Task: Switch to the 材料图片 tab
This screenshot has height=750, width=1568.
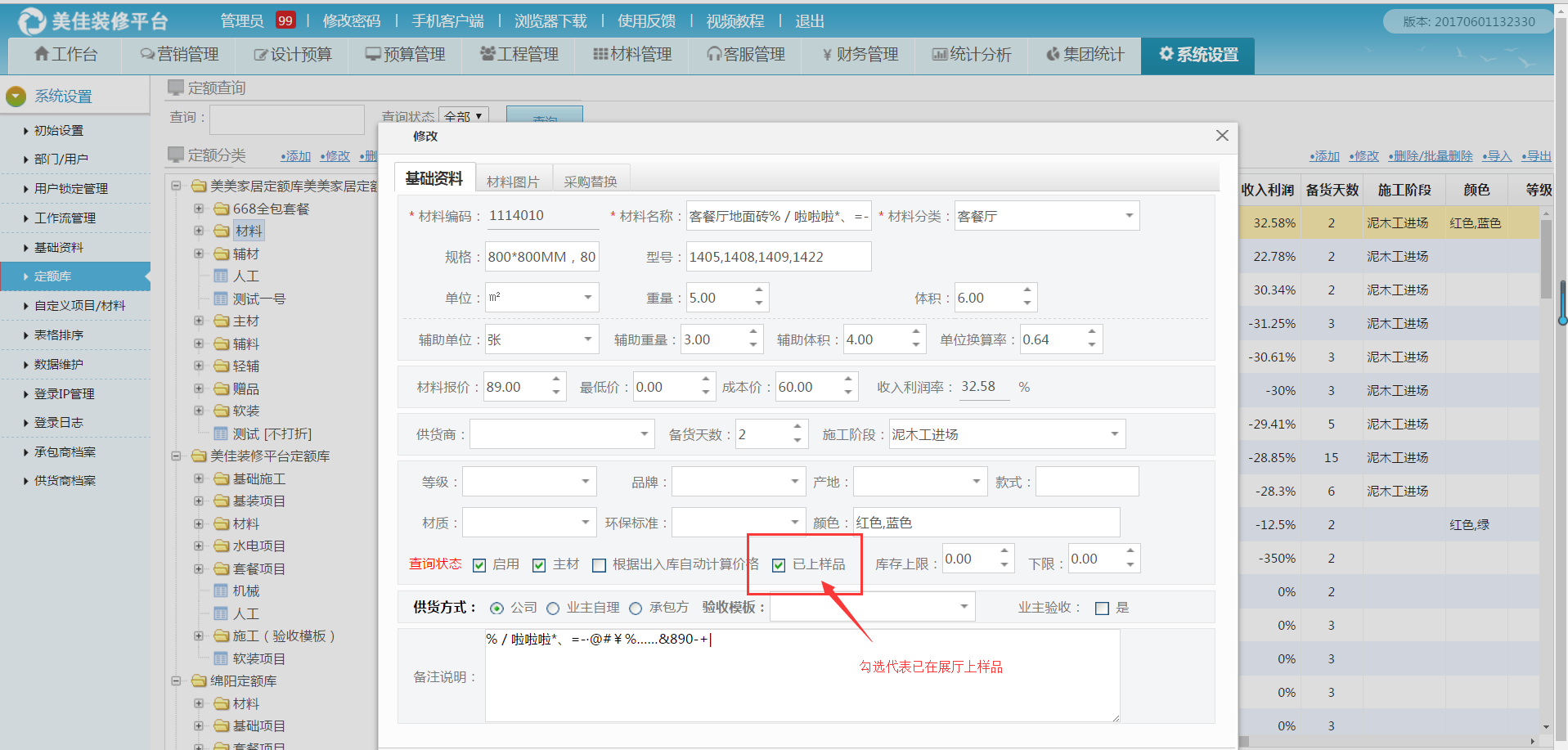Action: coord(513,182)
